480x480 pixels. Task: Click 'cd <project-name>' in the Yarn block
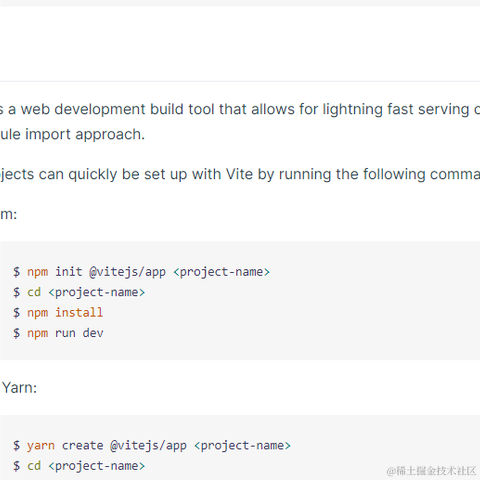click(79, 466)
